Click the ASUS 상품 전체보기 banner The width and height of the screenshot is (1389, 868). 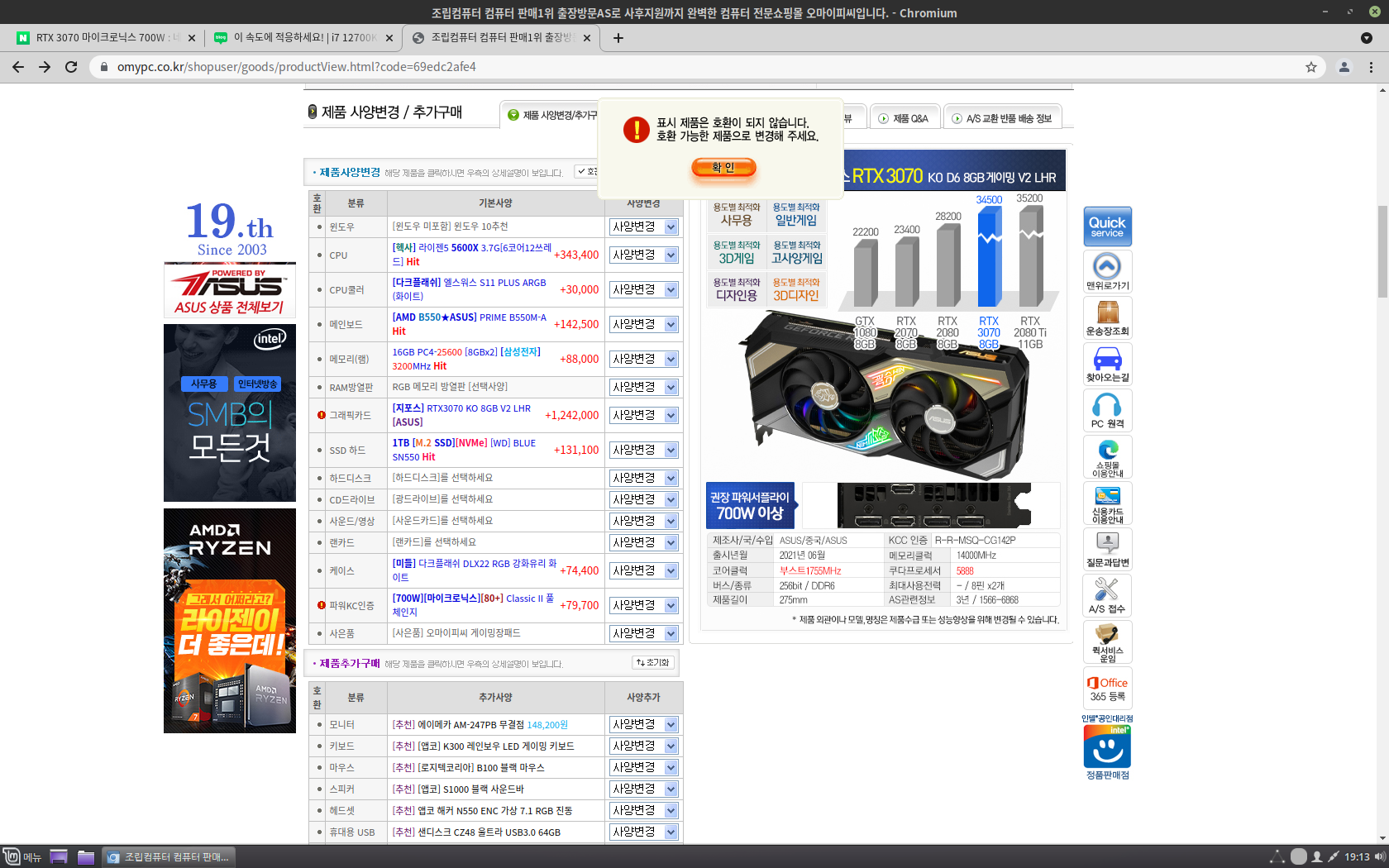230,289
